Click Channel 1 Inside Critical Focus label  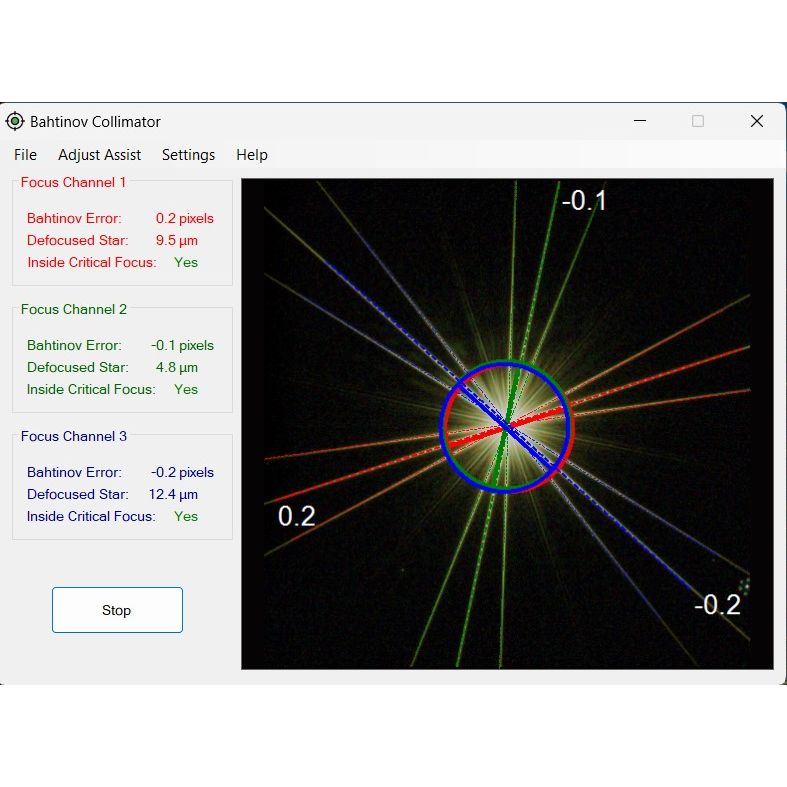92,263
